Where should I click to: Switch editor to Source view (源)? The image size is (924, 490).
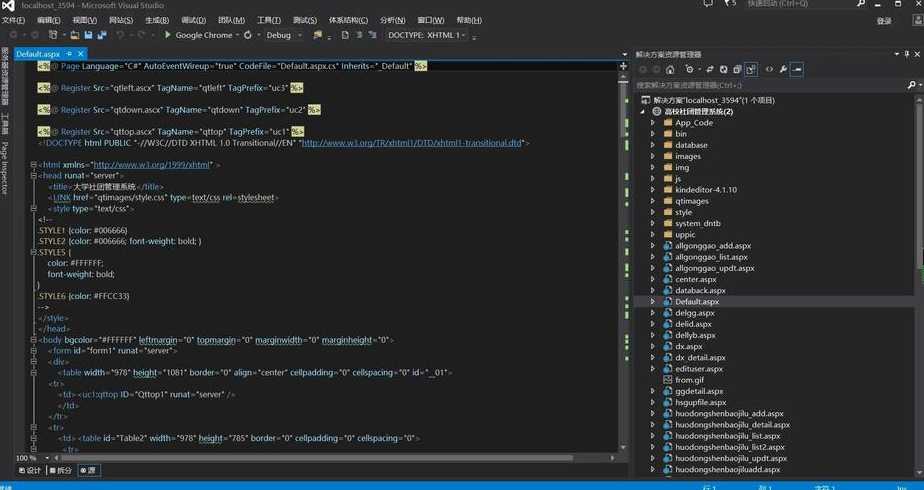[88, 470]
